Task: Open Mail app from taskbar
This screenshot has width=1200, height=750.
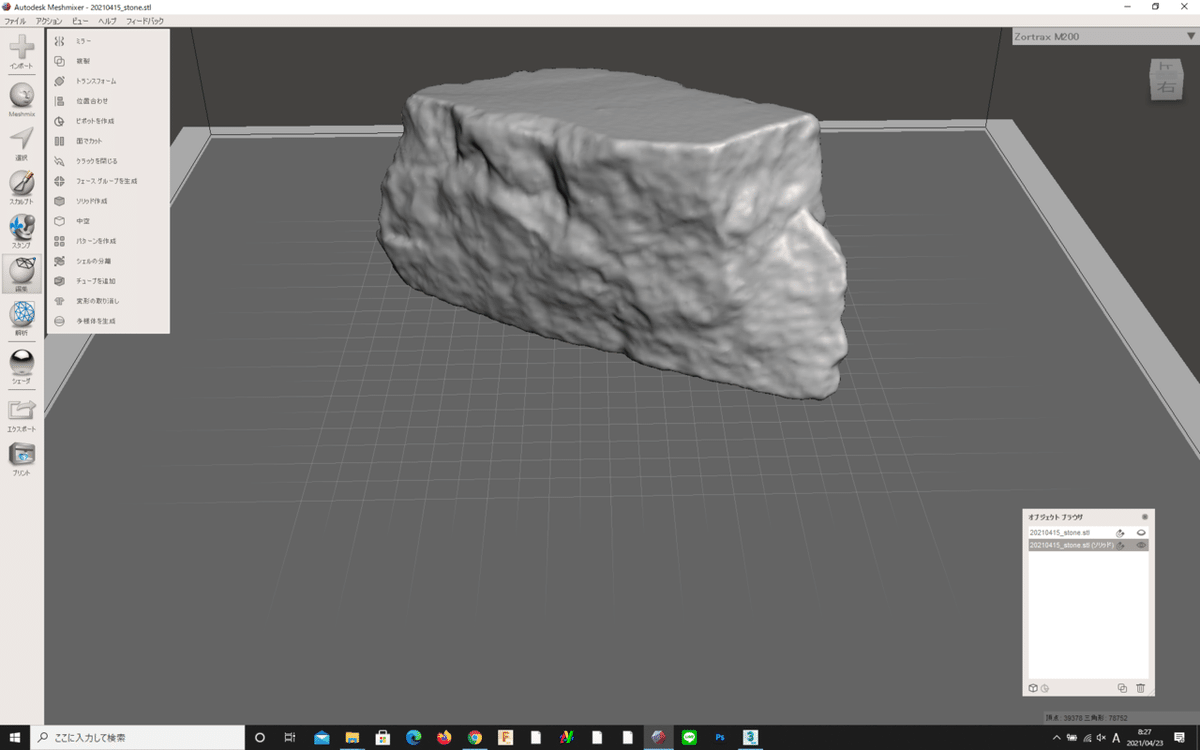Action: pyautogui.click(x=321, y=737)
